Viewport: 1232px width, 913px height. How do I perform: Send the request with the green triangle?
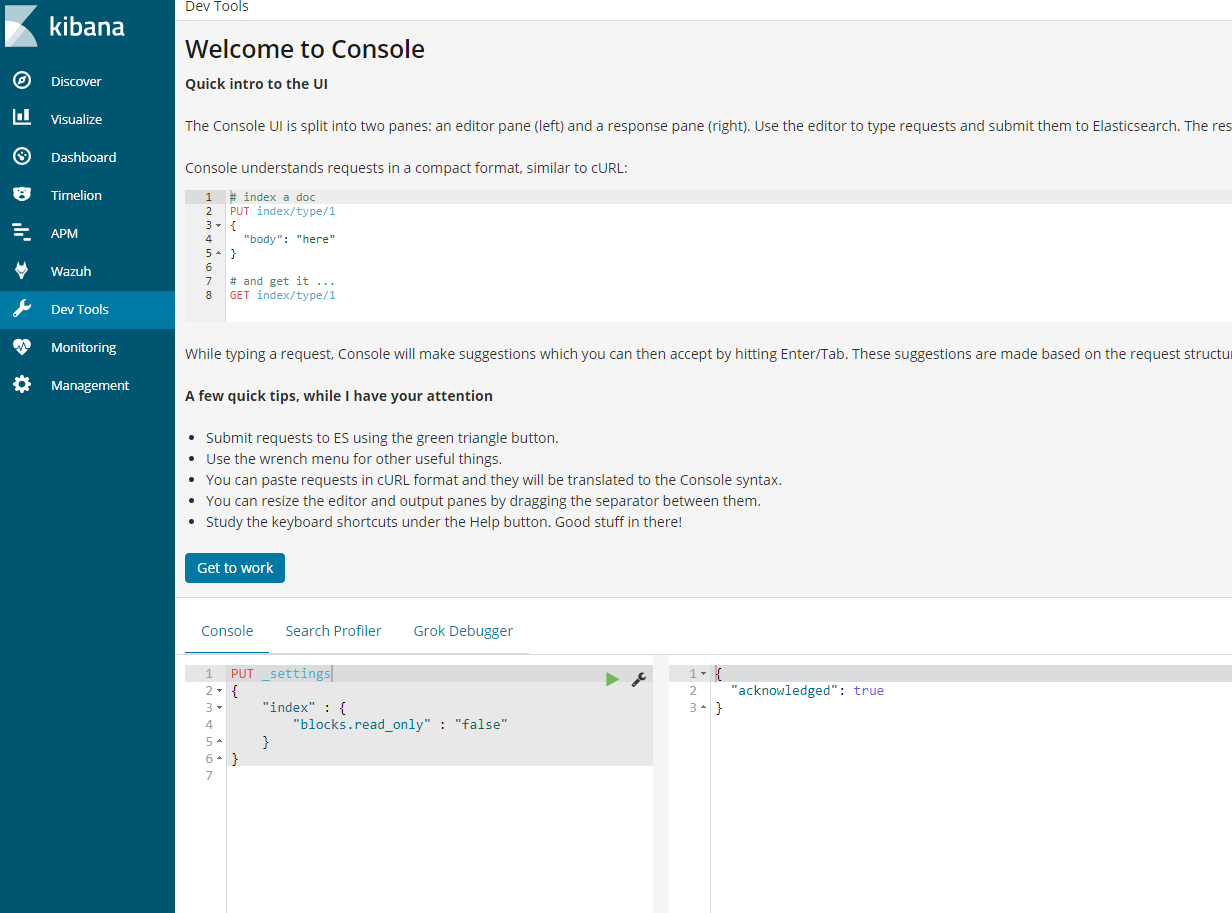click(x=612, y=680)
